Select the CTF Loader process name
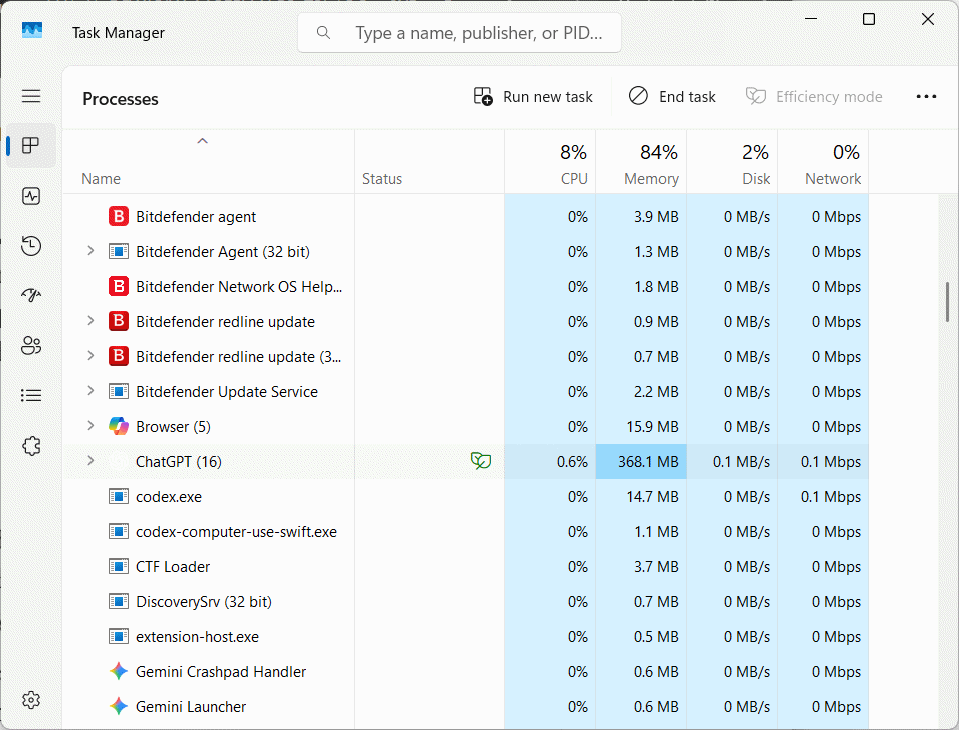Image resolution: width=959 pixels, height=730 pixels. (x=173, y=567)
